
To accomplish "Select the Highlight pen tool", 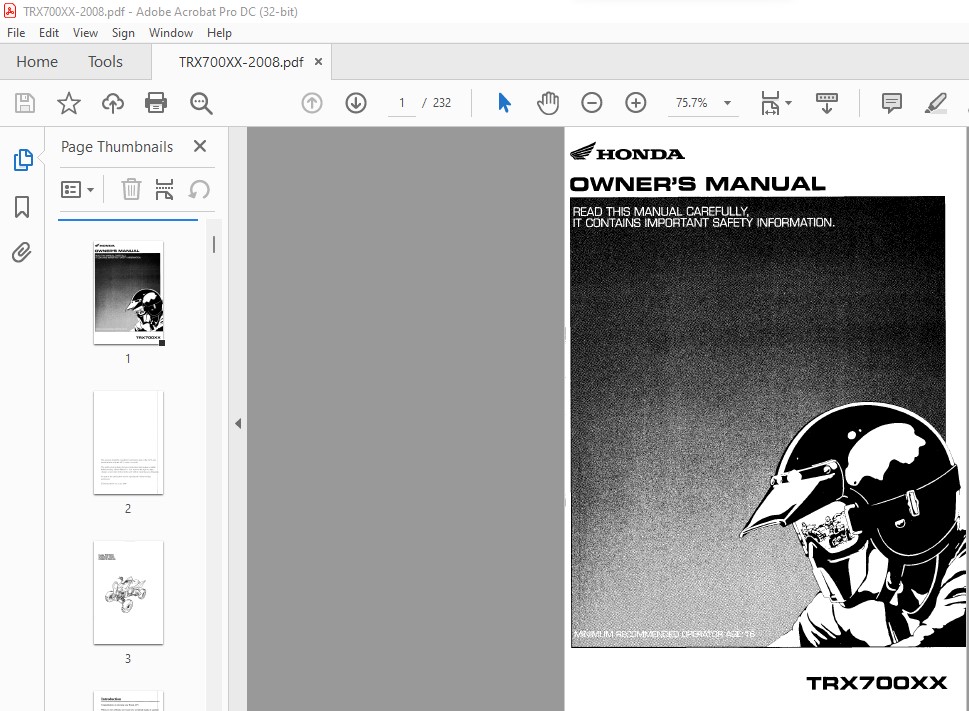I will point(936,103).
